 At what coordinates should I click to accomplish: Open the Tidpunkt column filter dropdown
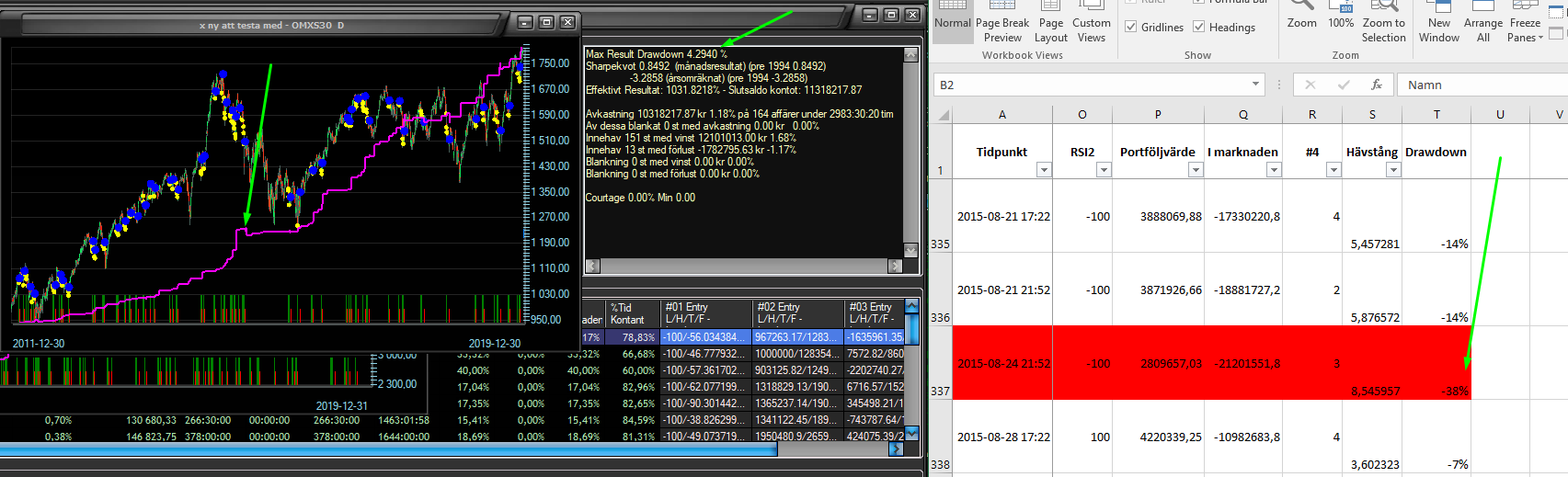1043,170
